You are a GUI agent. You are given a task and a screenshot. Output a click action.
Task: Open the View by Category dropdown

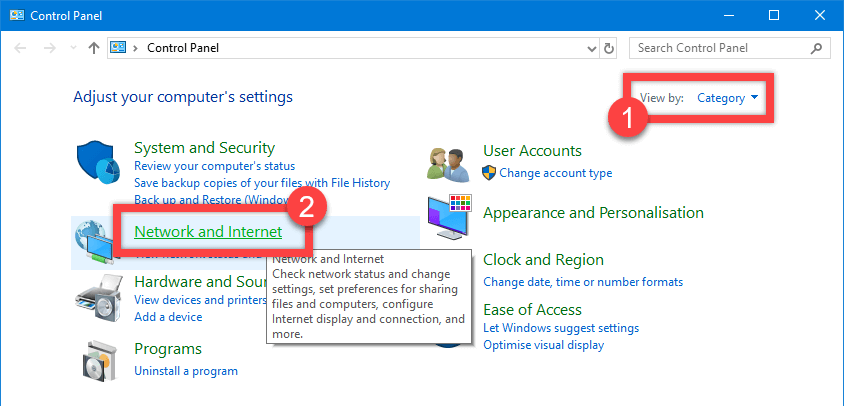[728, 98]
